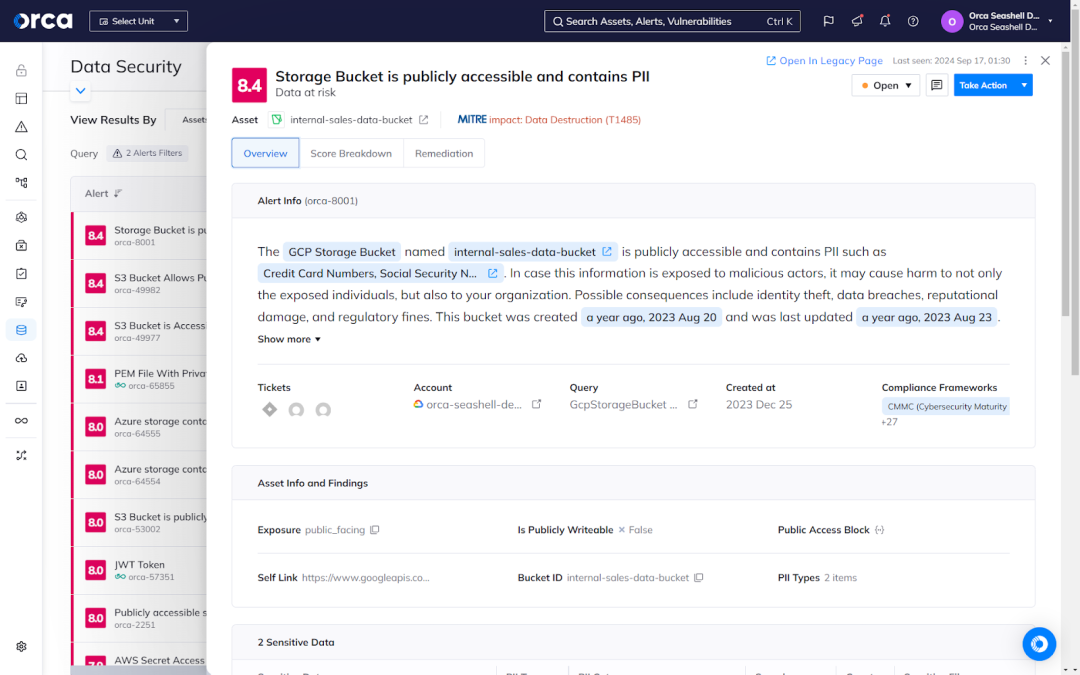Expand Show more in alert description
Screen dimensions: 1080x675
[x=289, y=339]
